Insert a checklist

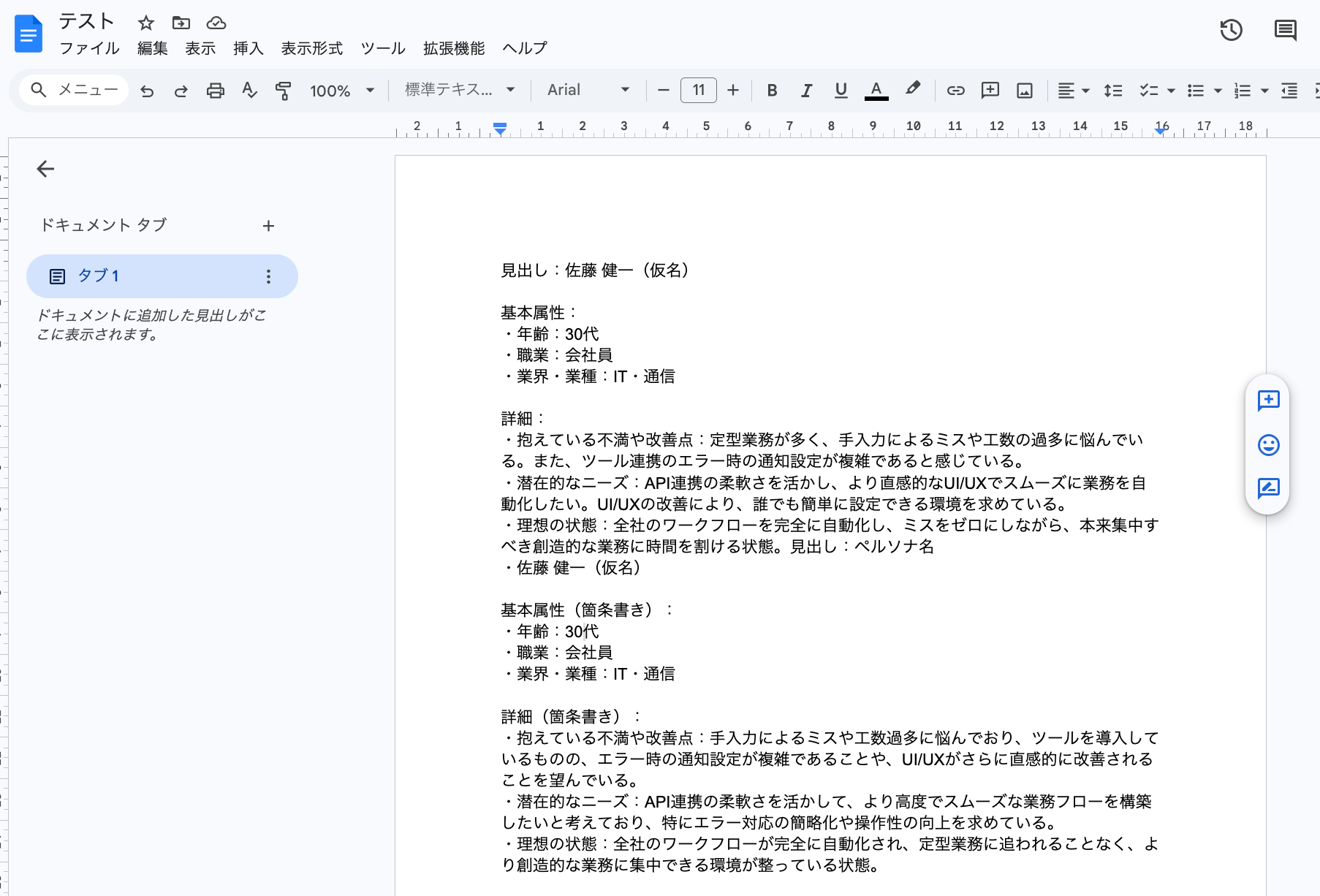1148,91
